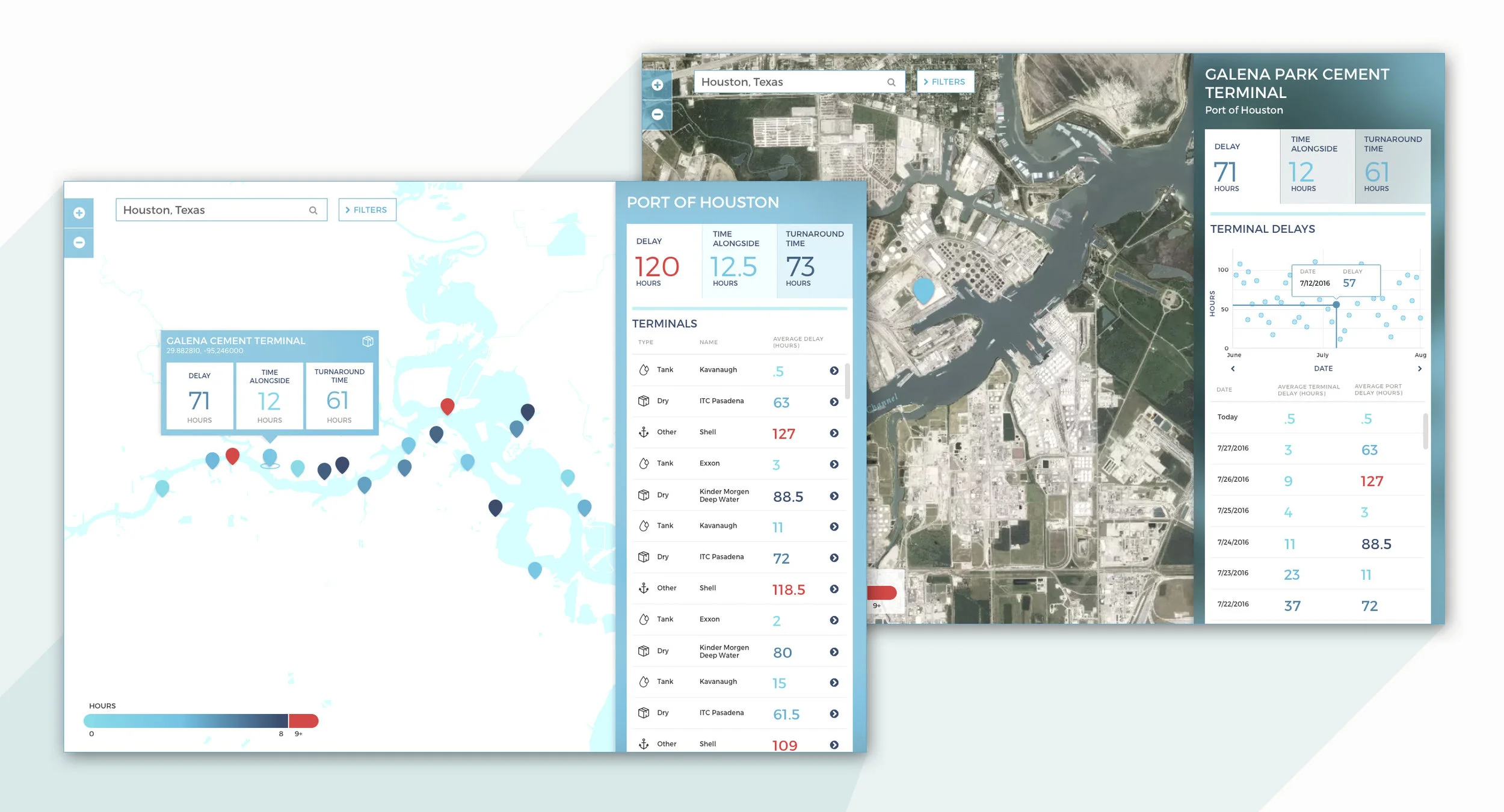Click the 'Average Port Delay (Hours)' column header

(1378, 390)
